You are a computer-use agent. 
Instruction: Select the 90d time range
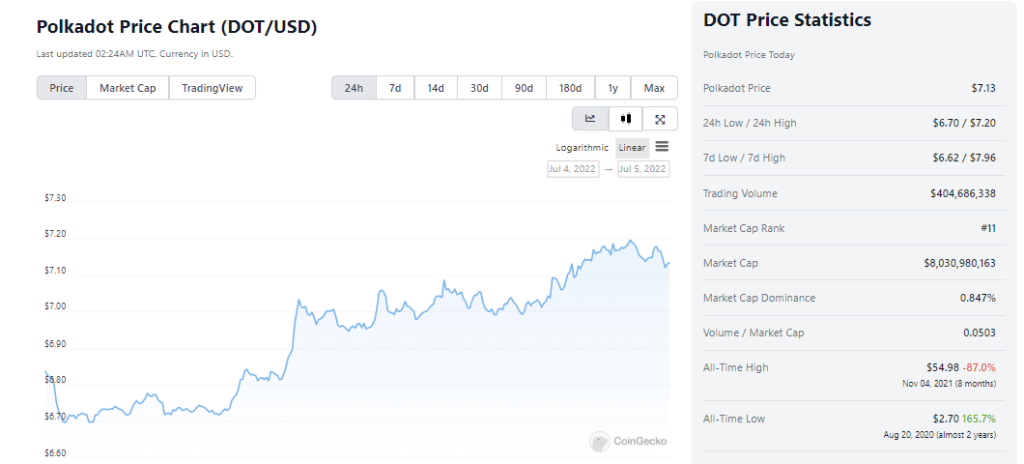[x=524, y=88]
